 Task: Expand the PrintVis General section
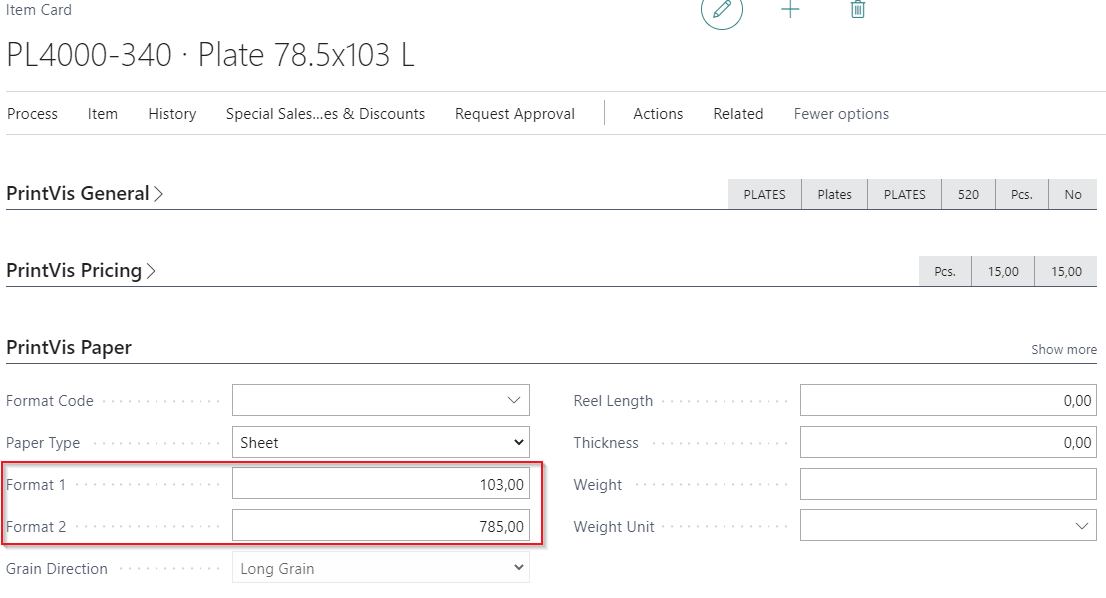[84, 194]
